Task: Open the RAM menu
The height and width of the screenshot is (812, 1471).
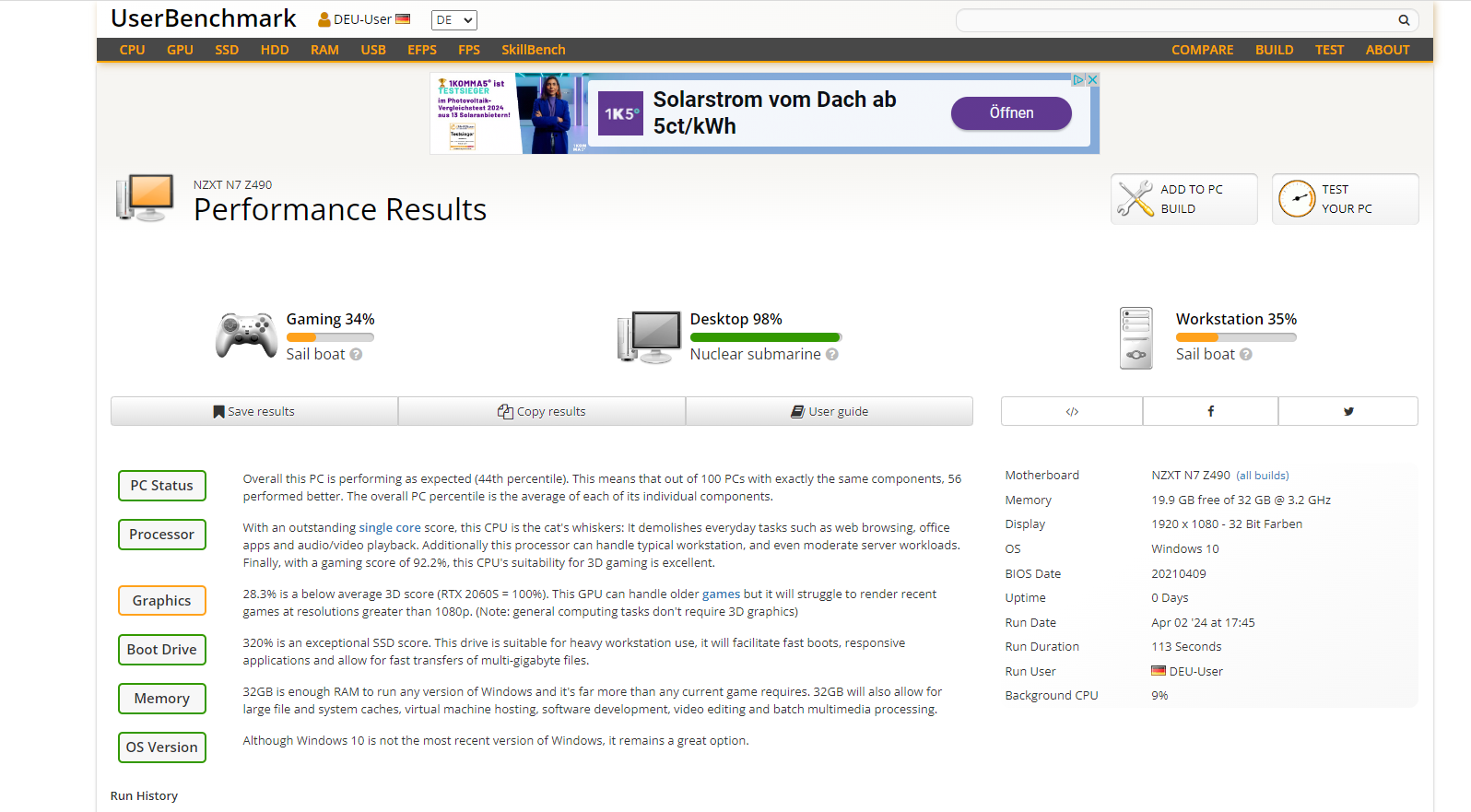Action: [324, 50]
